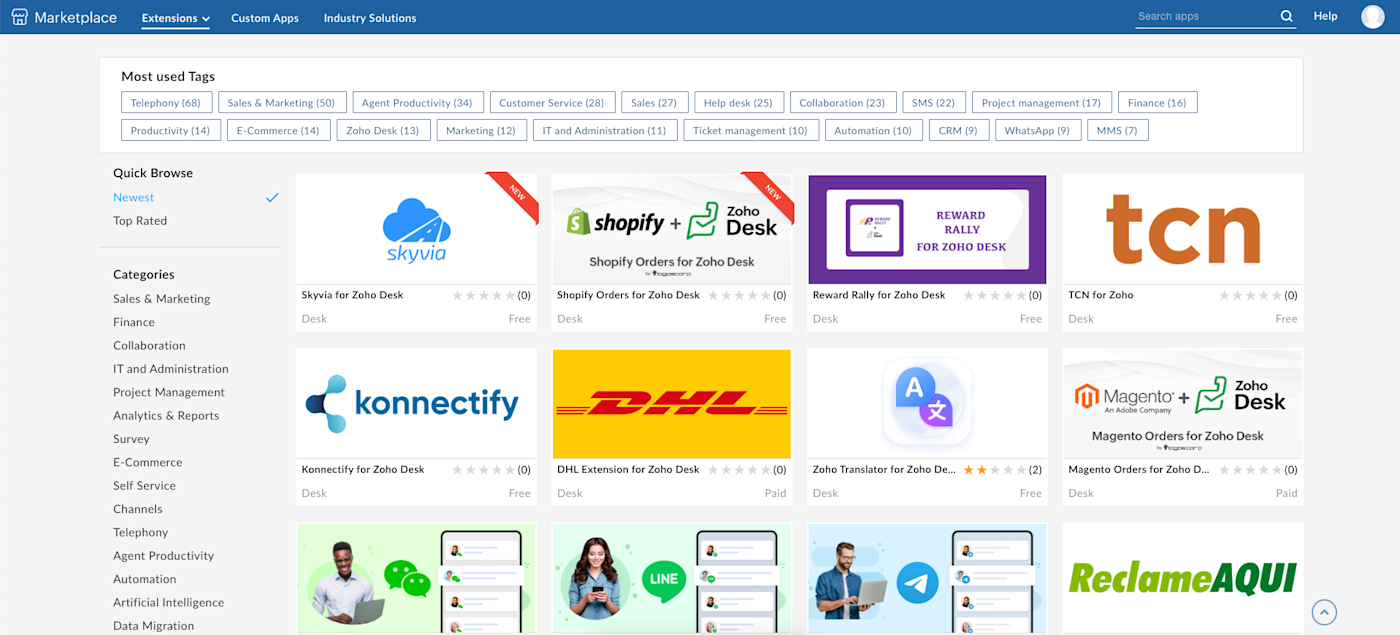Open the WeChat extension thumbnail

pos(416,578)
